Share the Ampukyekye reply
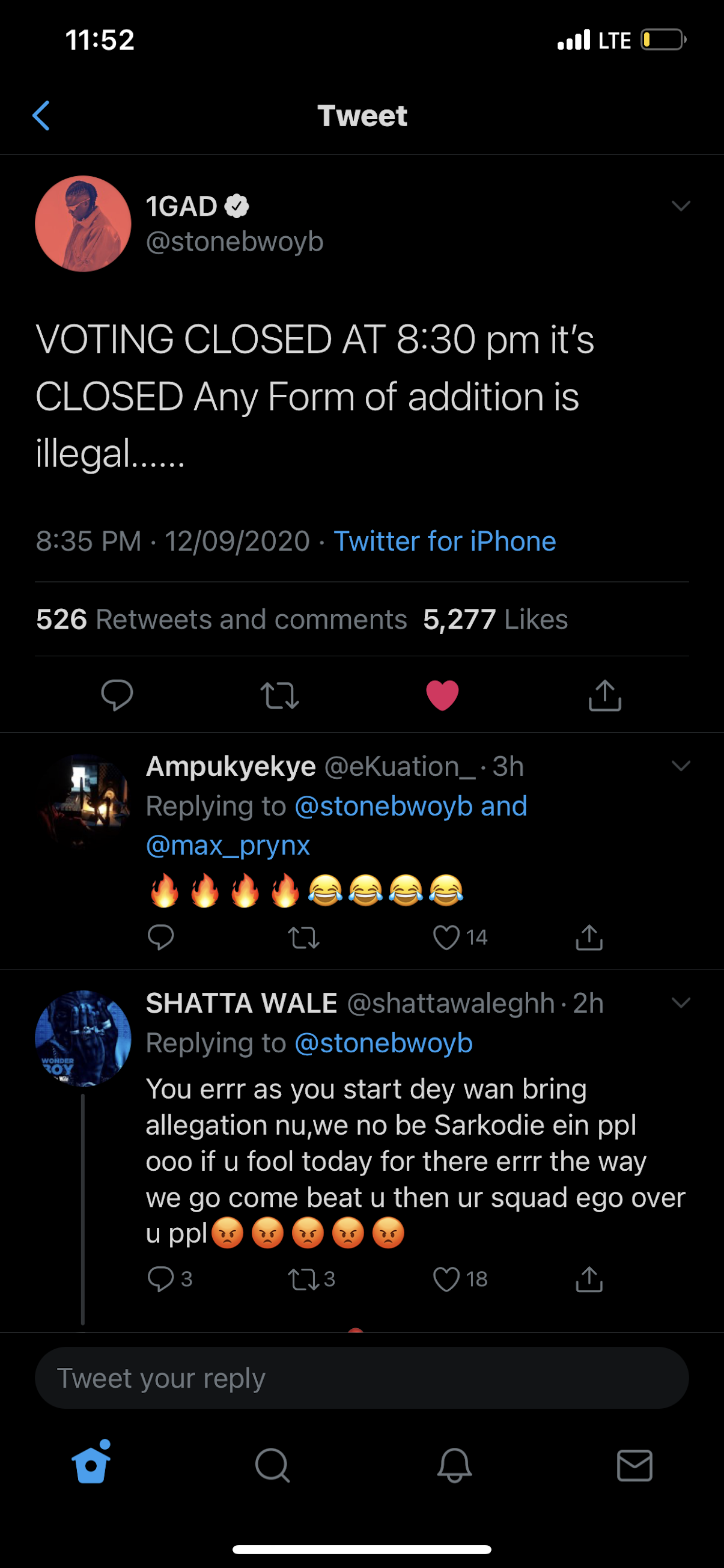This screenshot has height=1568, width=724. (589, 938)
